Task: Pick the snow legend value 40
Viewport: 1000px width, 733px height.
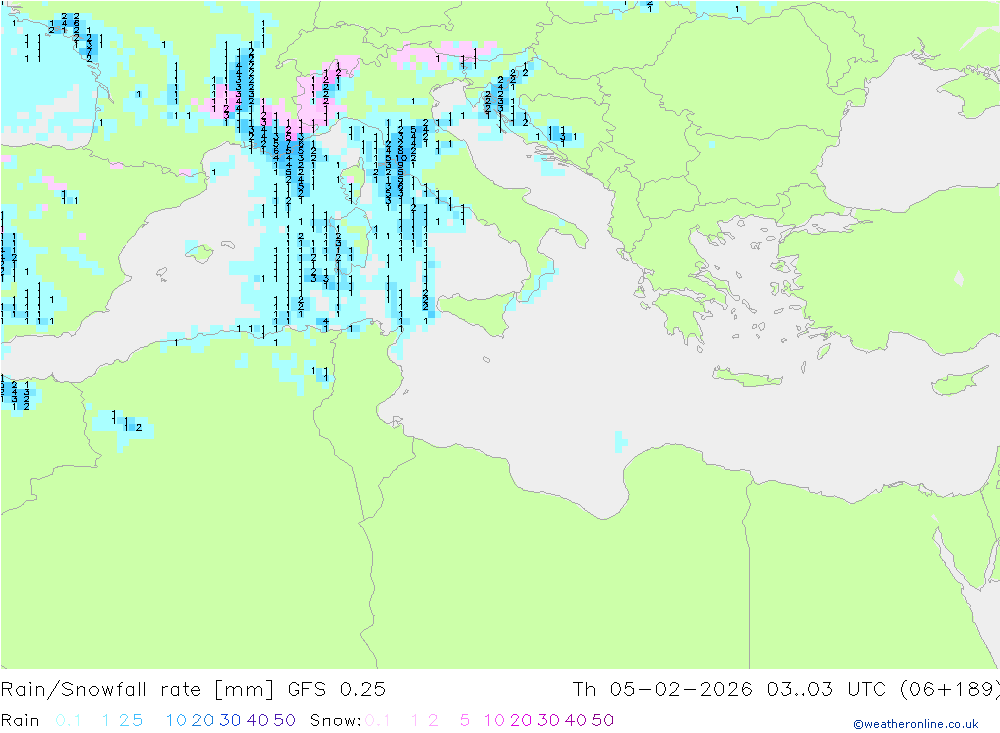Action: coord(576,720)
